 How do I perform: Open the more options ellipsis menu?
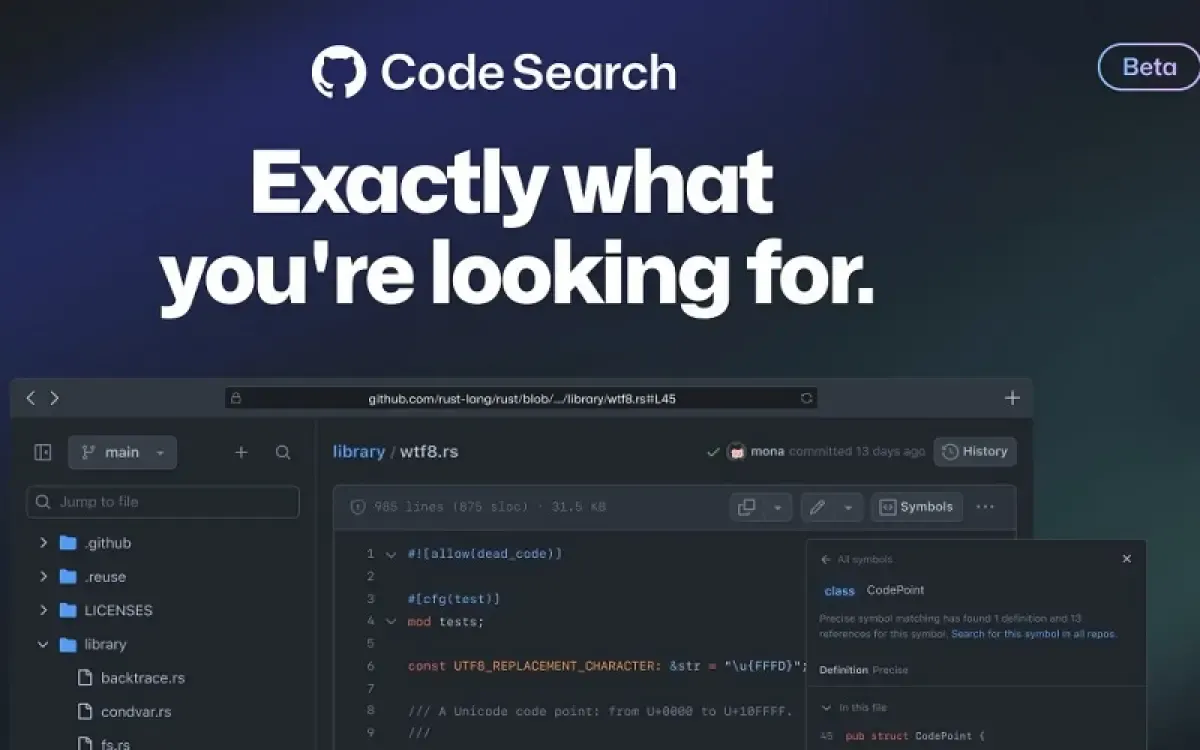click(985, 507)
